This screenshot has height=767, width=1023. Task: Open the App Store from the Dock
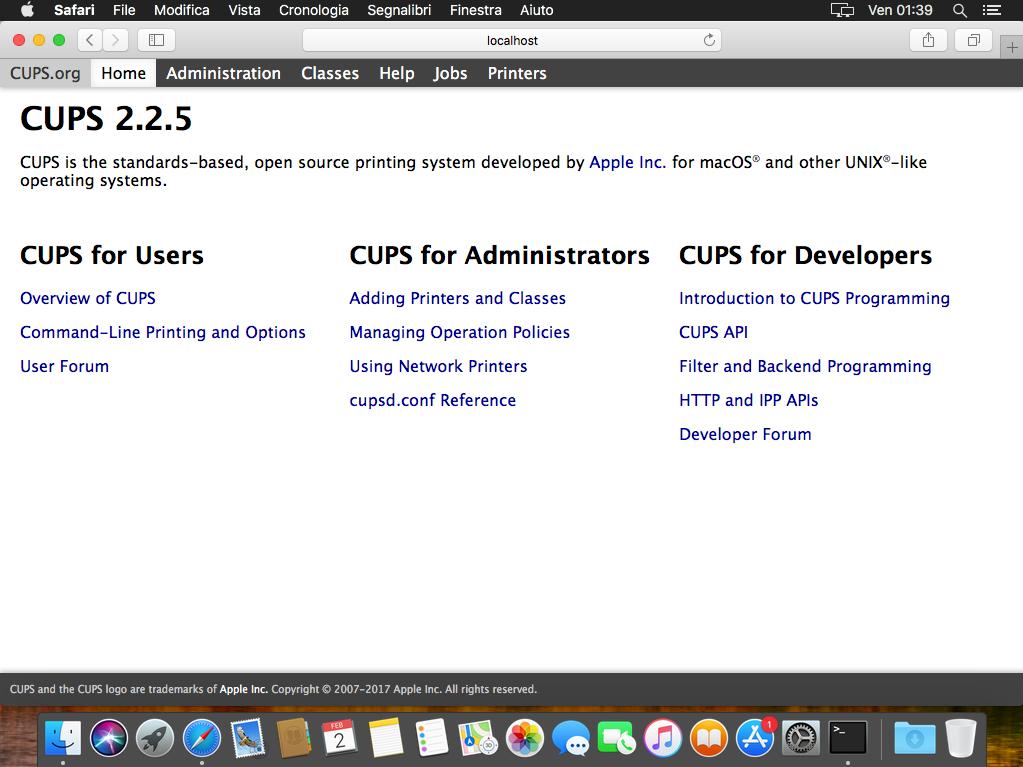coord(755,739)
